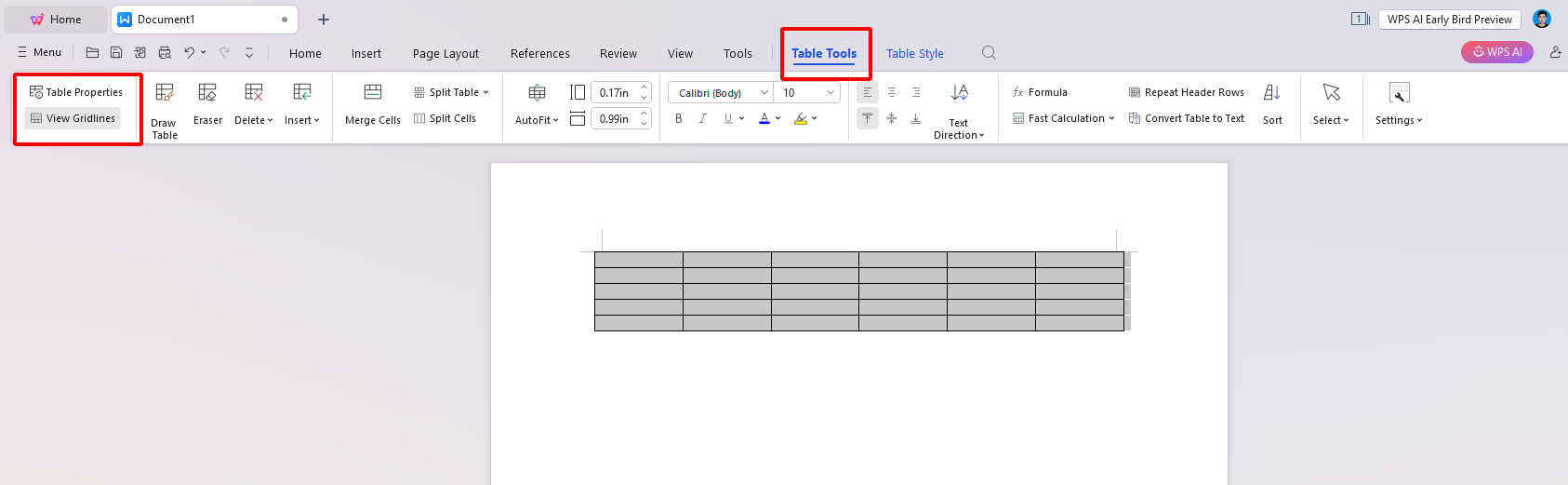The height and width of the screenshot is (485, 1568).
Task: Open the Select dropdown
Action: pyautogui.click(x=1331, y=104)
